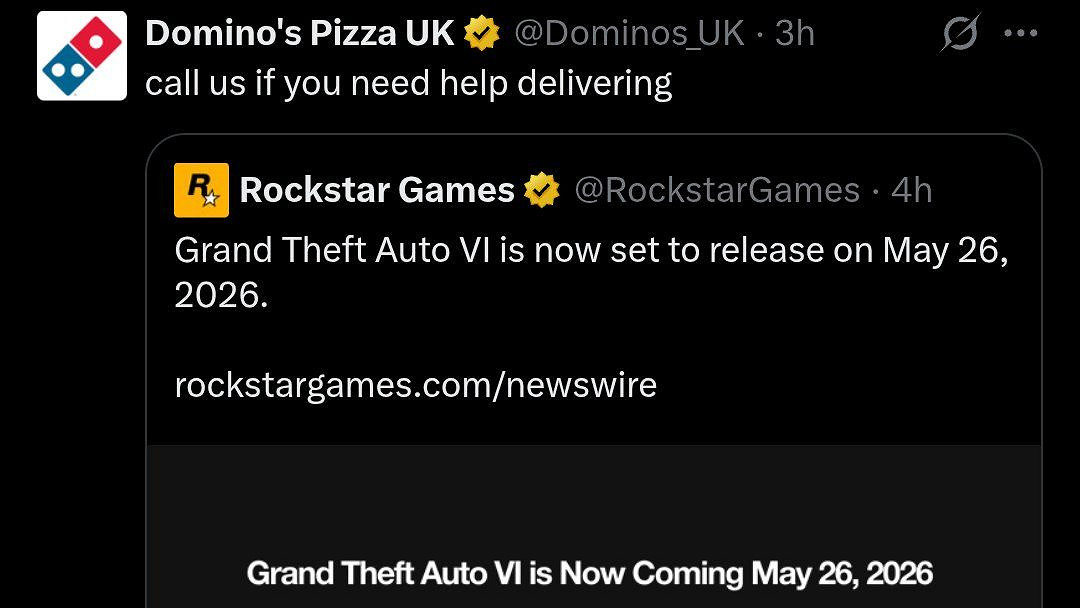1080x608 pixels.
Task: Open the 3h timestamp on Domino's tweet
Action: click(x=794, y=34)
